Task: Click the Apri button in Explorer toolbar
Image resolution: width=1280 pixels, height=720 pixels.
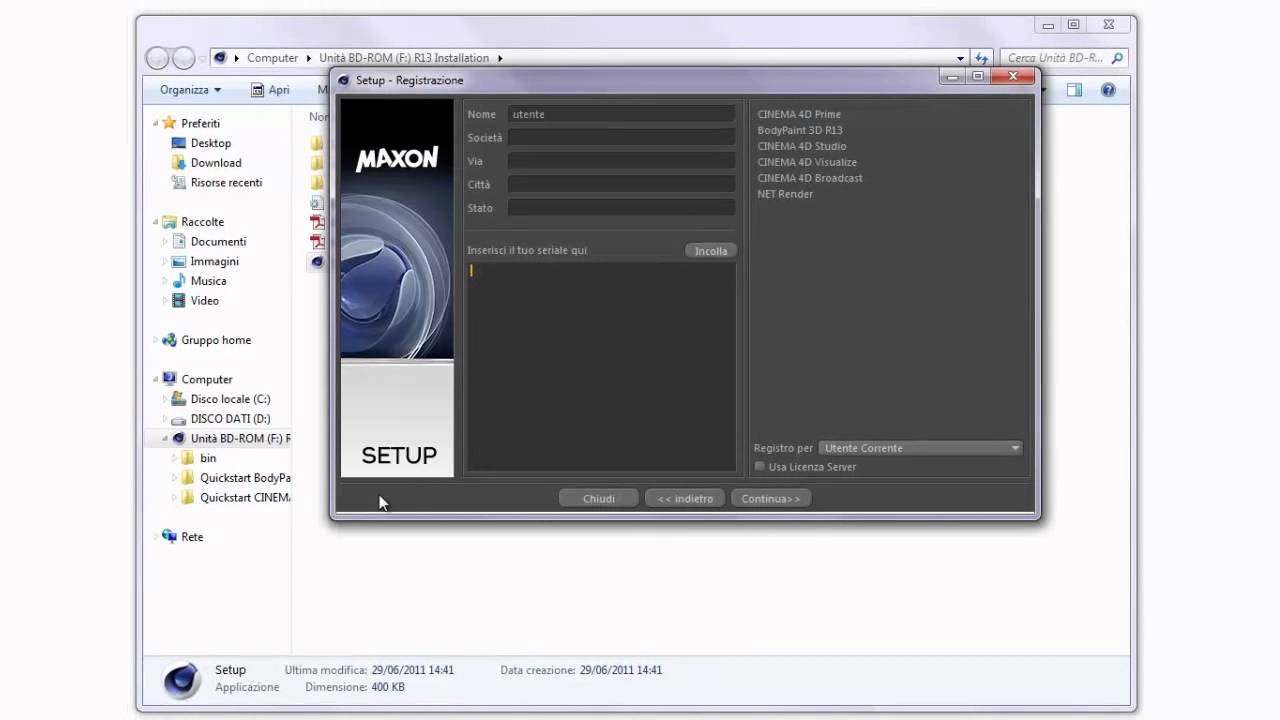Action: coord(270,90)
